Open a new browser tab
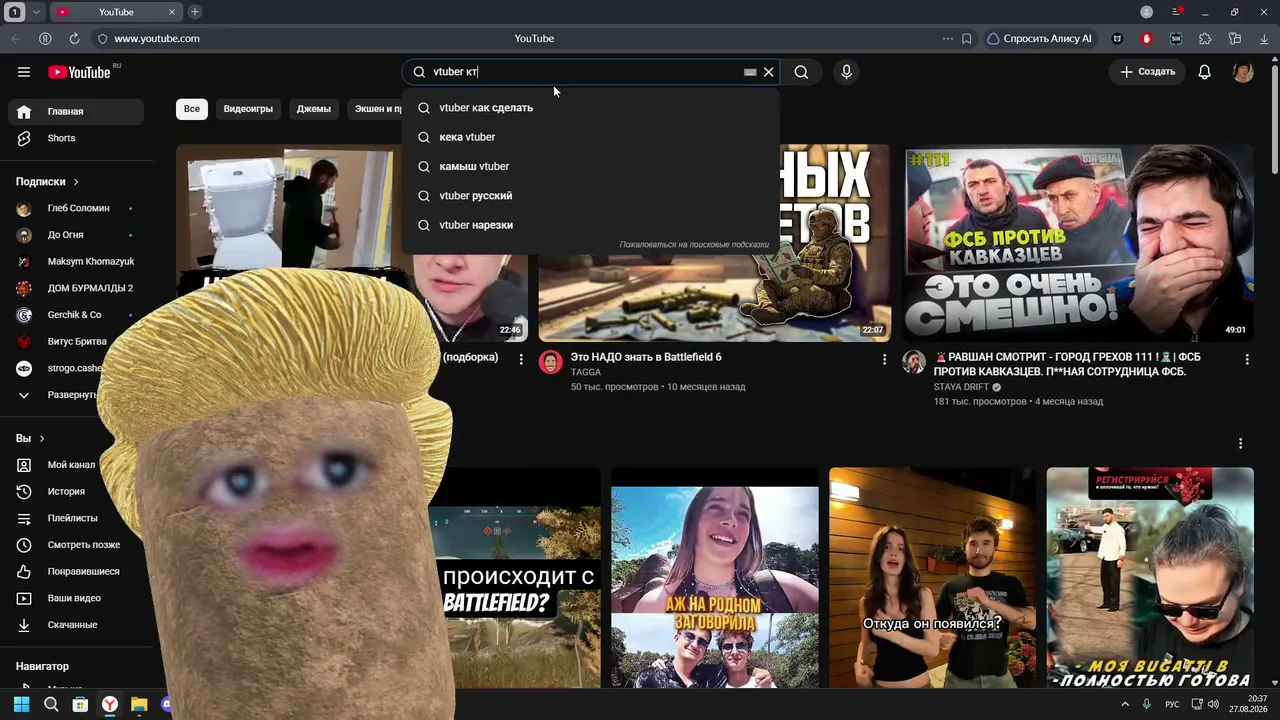 (x=195, y=12)
